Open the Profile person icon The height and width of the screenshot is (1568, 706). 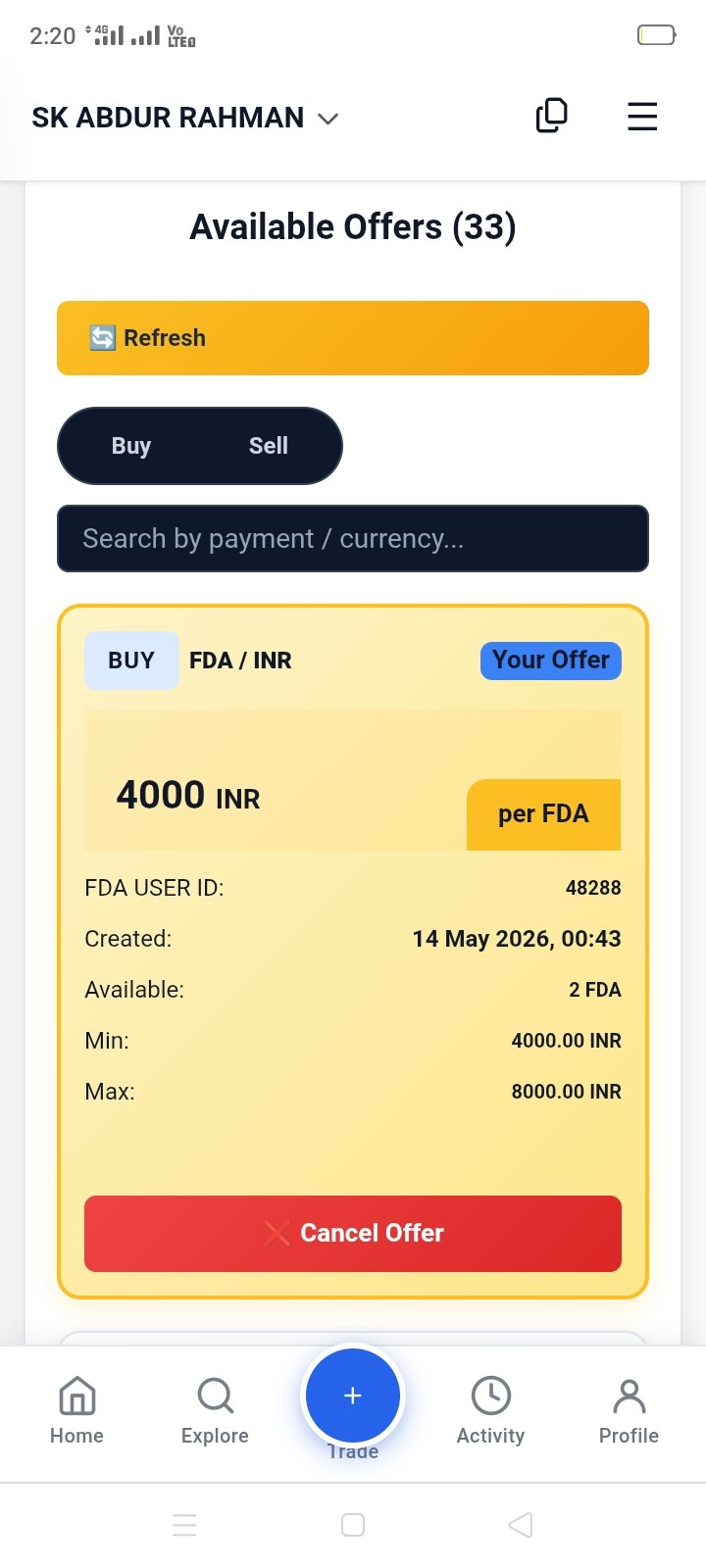[629, 1396]
